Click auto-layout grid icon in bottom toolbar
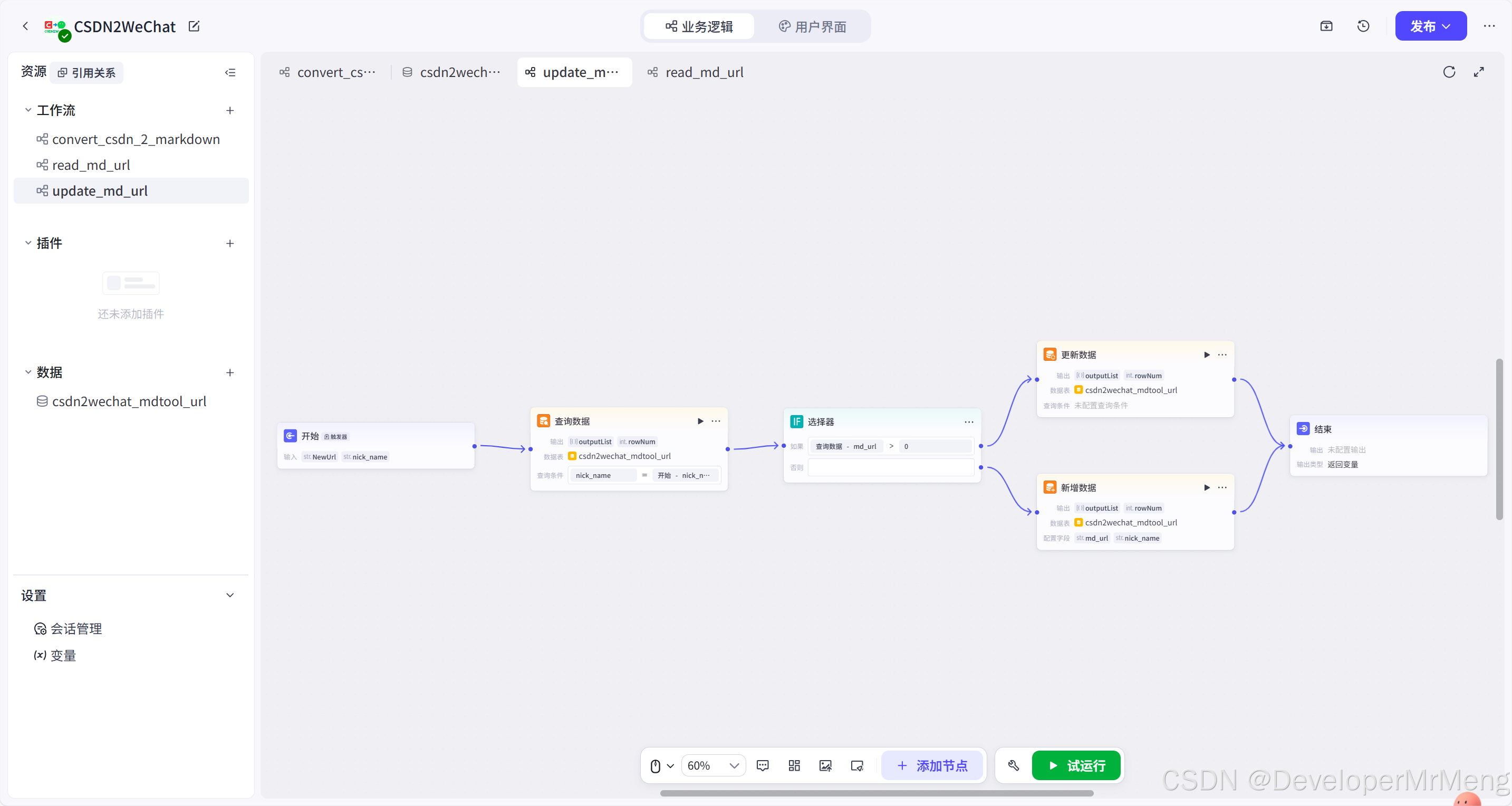The width and height of the screenshot is (1512, 806). pyautogui.click(x=794, y=765)
